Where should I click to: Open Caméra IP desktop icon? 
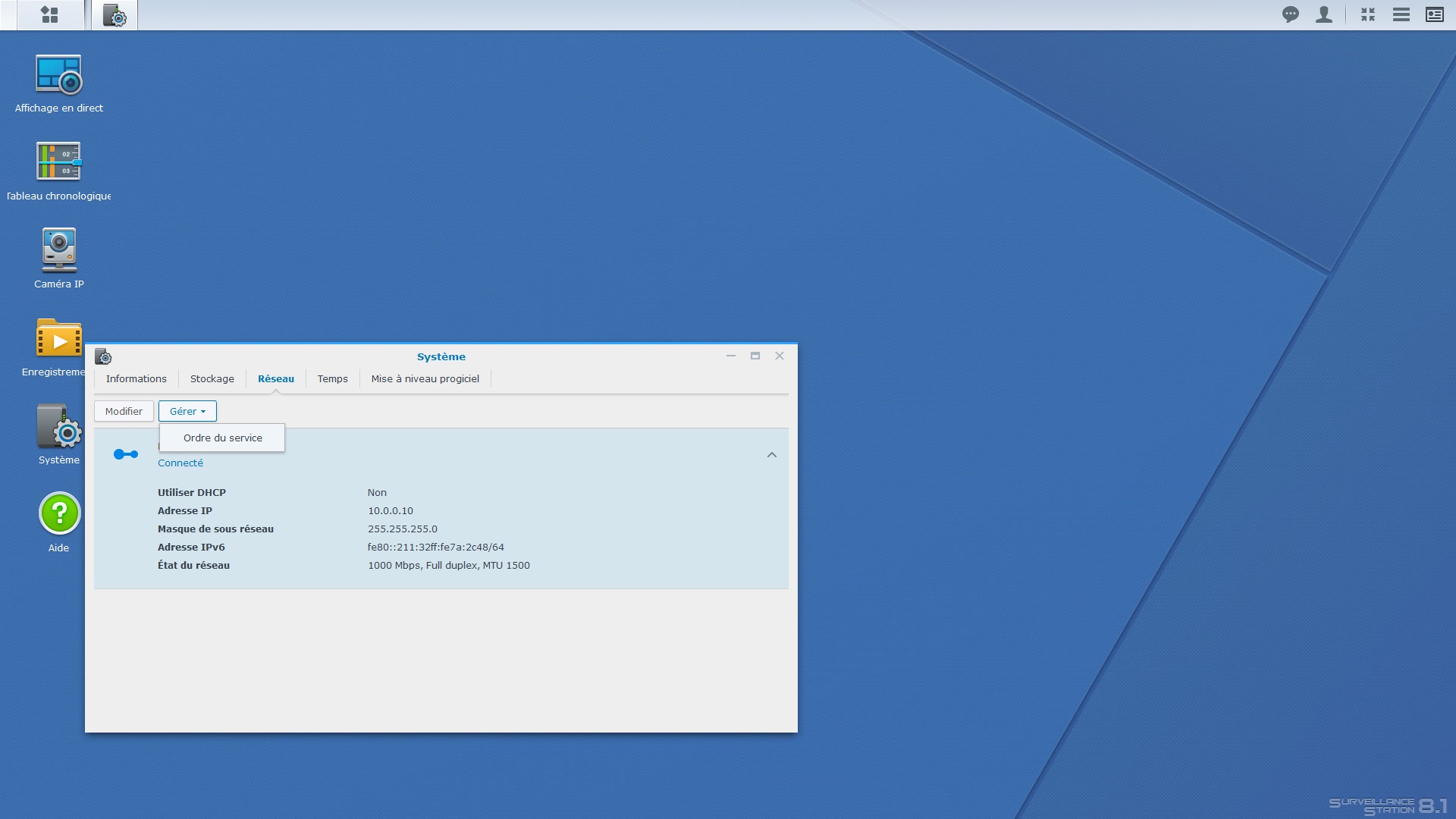coord(59,259)
